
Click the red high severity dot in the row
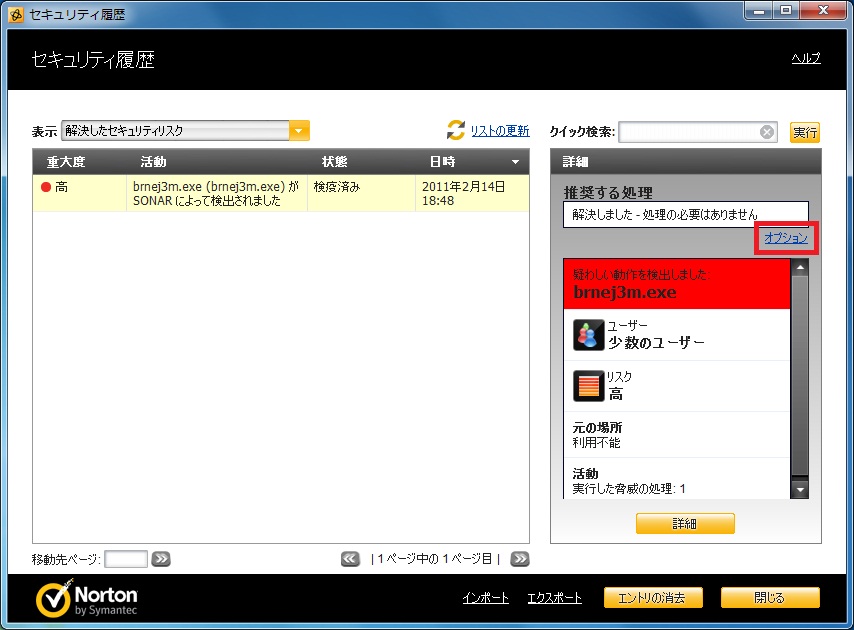coord(46,187)
